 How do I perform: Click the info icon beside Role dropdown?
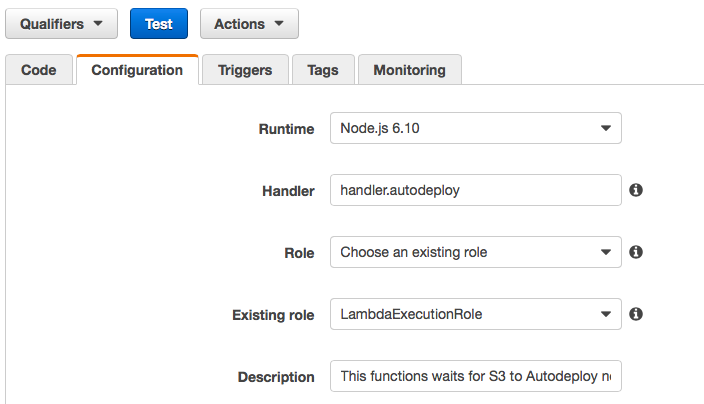pos(636,252)
